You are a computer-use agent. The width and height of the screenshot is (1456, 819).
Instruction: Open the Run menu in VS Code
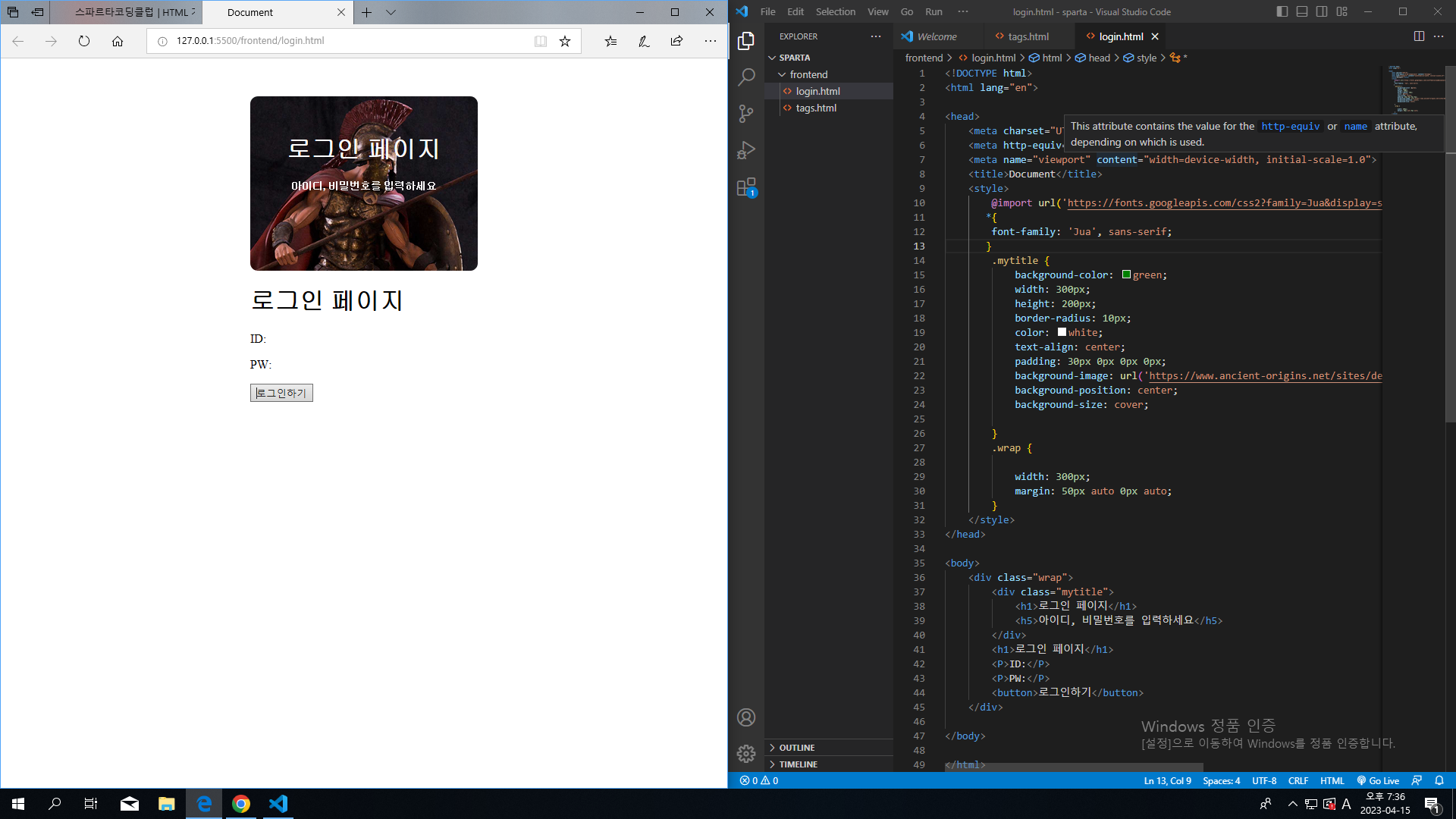[x=934, y=11]
